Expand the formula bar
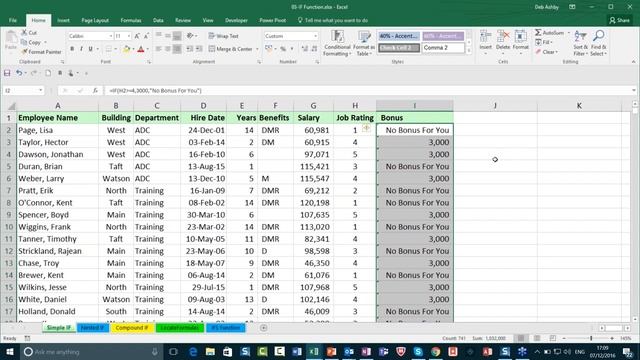Image resolution: width=640 pixels, height=360 pixels. pos(633,91)
